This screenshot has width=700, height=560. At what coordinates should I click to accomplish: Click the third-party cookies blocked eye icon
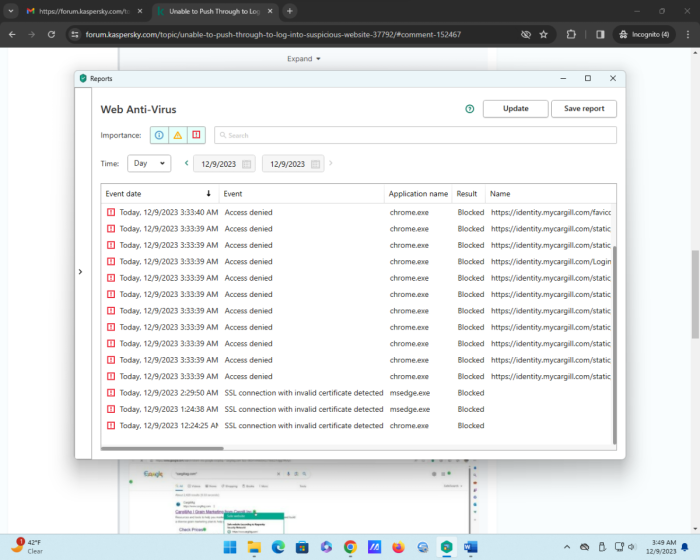click(x=526, y=34)
